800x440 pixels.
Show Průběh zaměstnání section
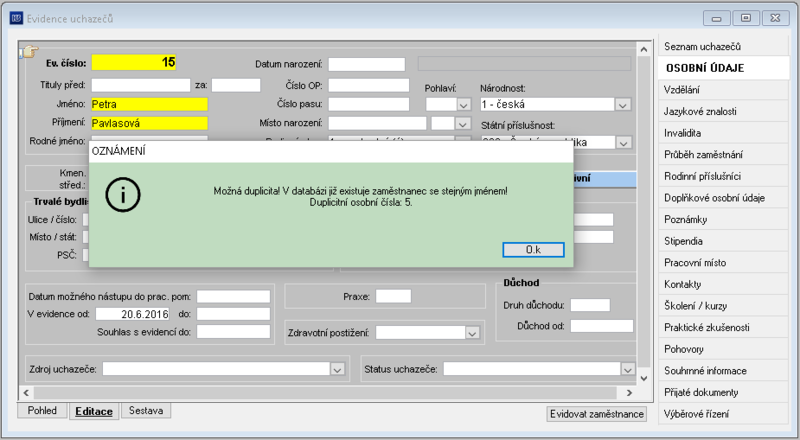pyautogui.click(x=723, y=155)
